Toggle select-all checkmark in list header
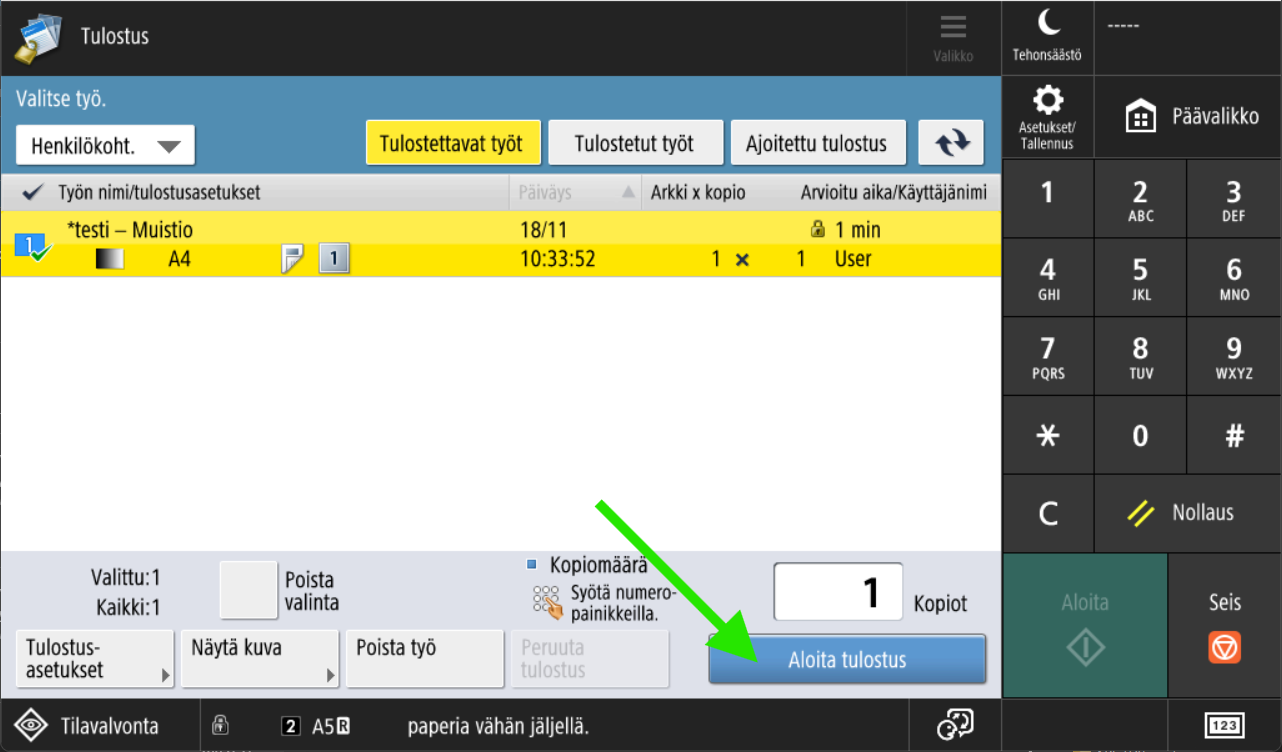1282x752 pixels. (x=31, y=193)
